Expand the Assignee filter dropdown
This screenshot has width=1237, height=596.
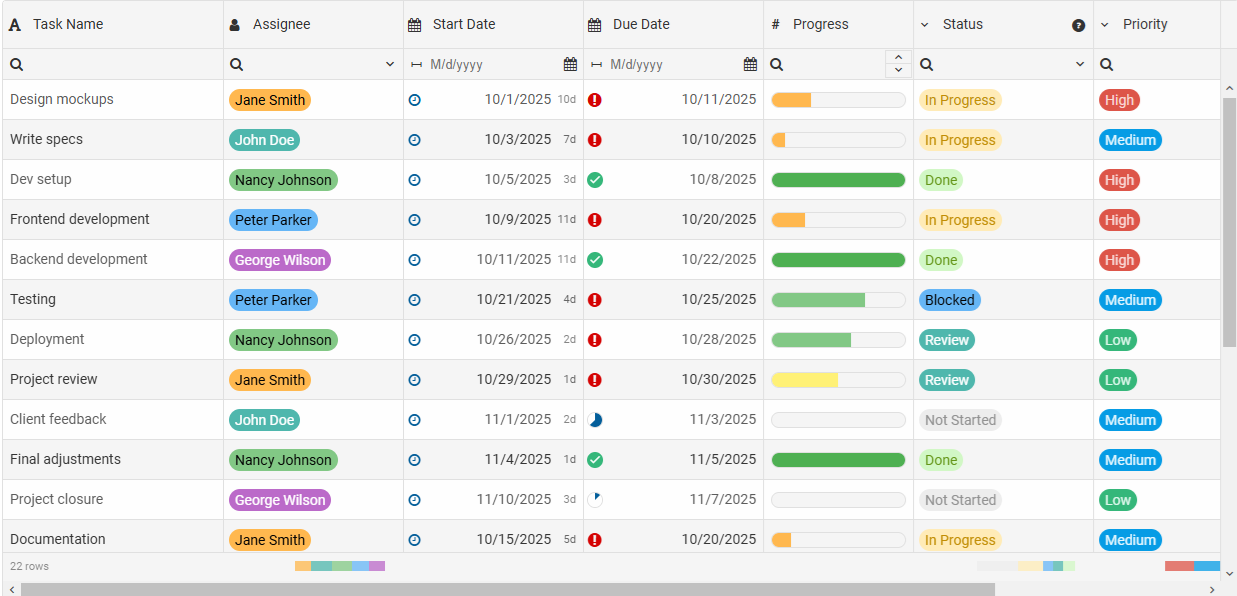pos(390,64)
